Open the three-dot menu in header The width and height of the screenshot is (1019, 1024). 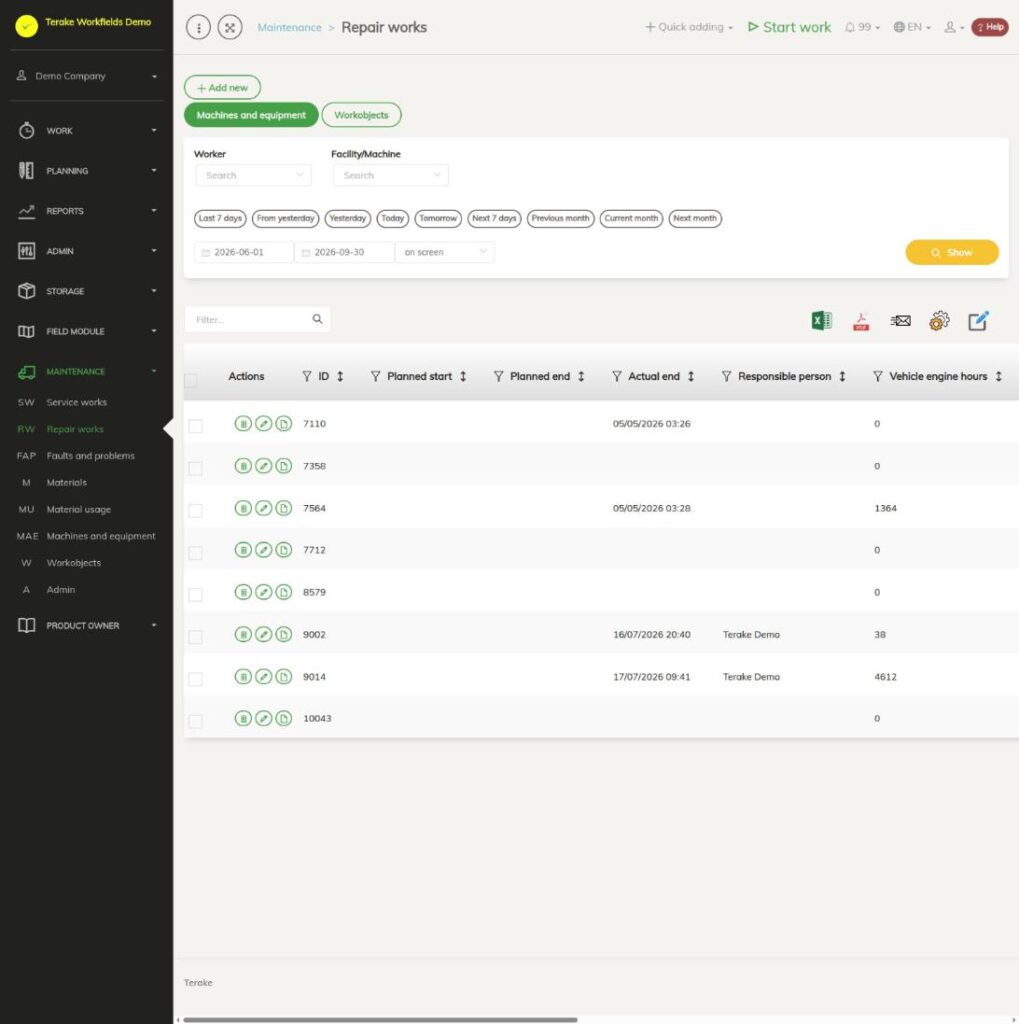point(199,27)
